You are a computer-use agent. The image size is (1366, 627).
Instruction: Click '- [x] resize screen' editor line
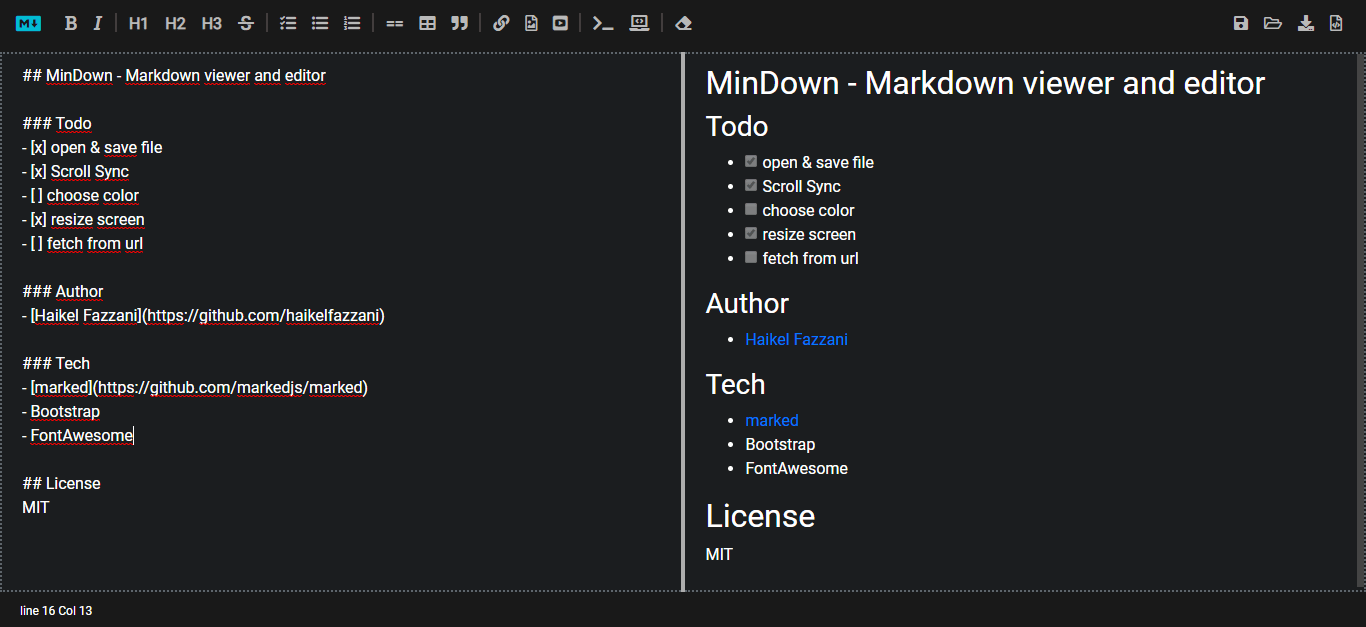83,219
